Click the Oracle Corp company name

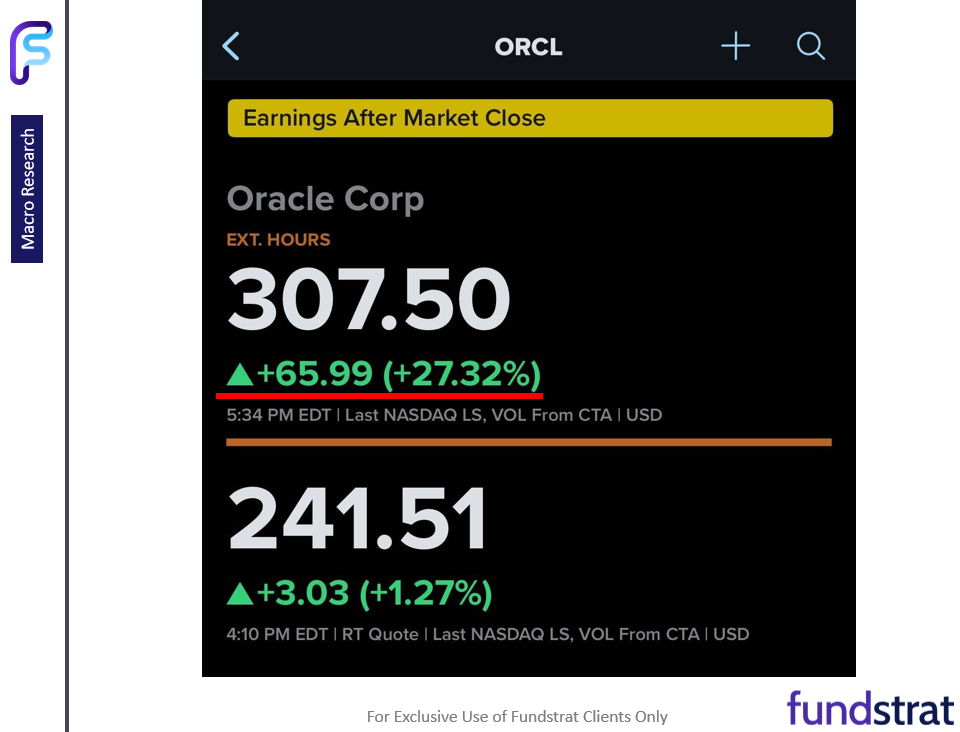tap(325, 199)
